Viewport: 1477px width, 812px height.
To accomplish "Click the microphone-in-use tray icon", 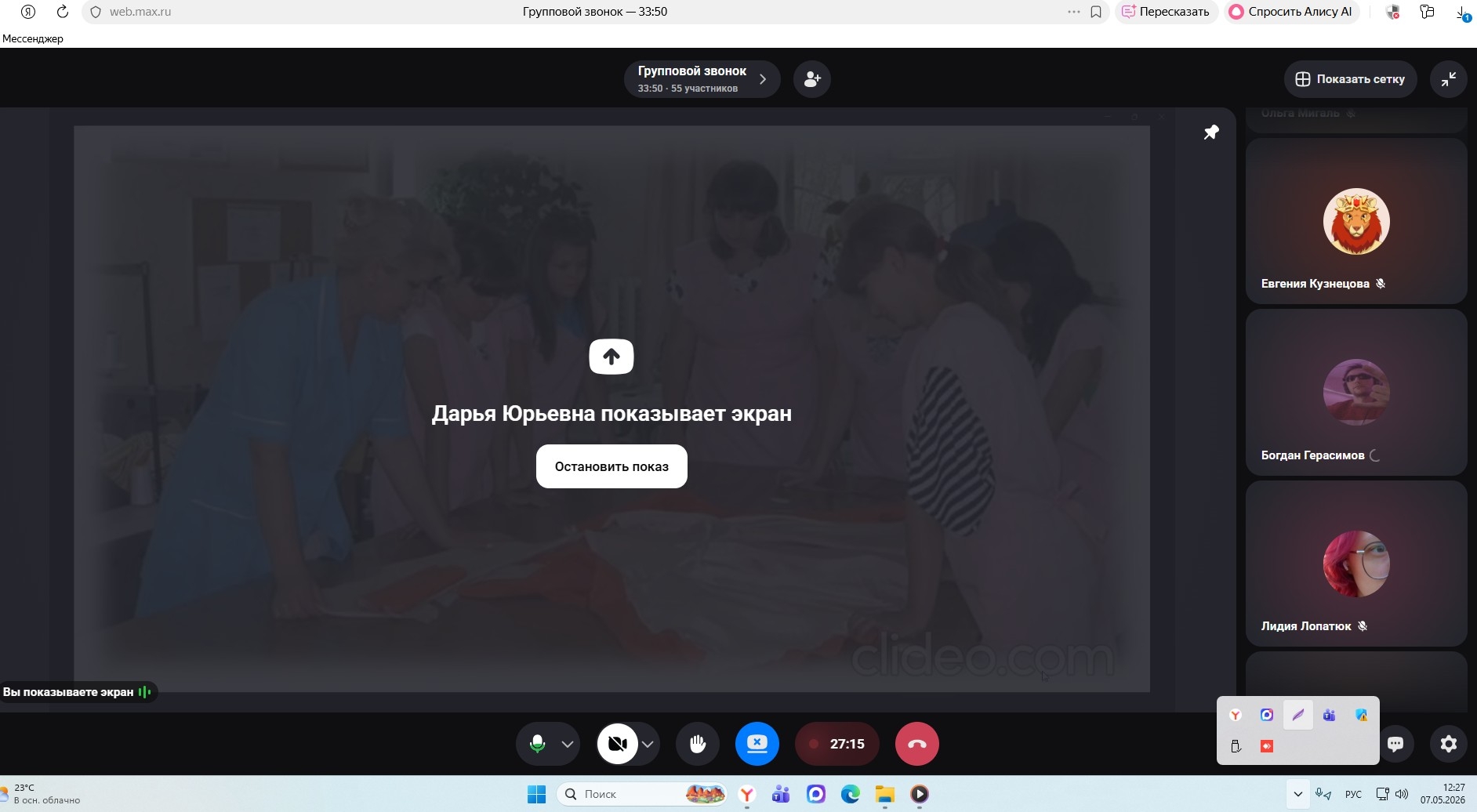I will coord(1323,794).
